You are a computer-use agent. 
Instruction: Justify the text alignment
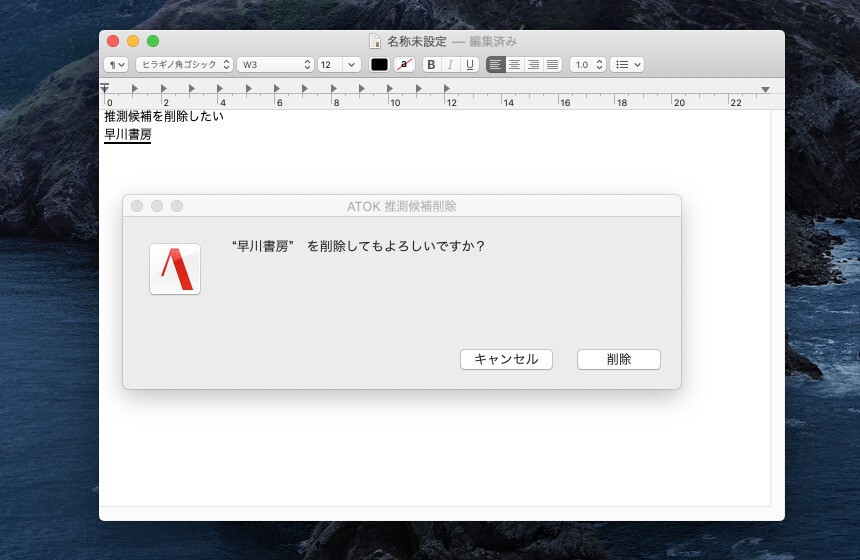(552, 64)
